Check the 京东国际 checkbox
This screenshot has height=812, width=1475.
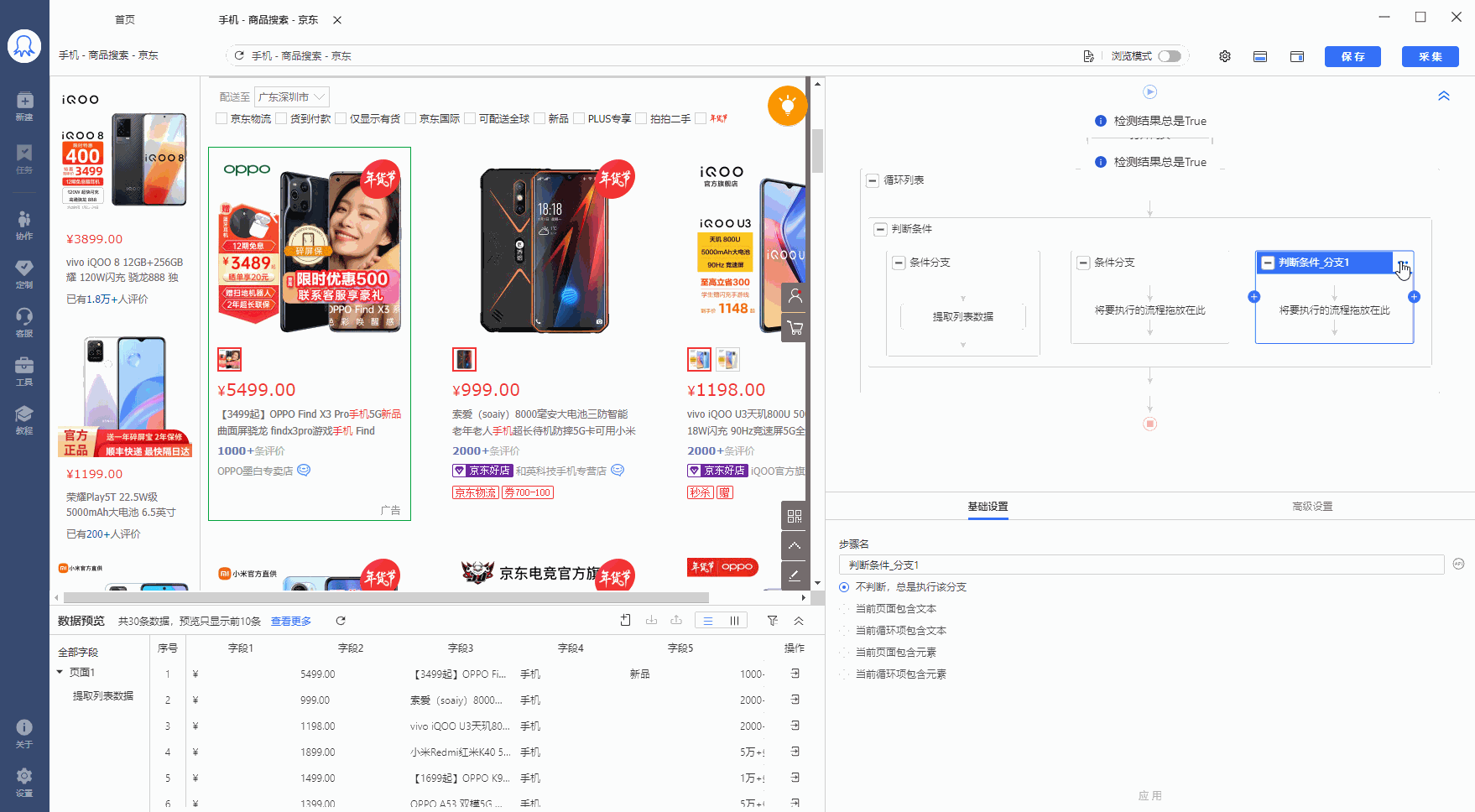click(x=410, y=118)
